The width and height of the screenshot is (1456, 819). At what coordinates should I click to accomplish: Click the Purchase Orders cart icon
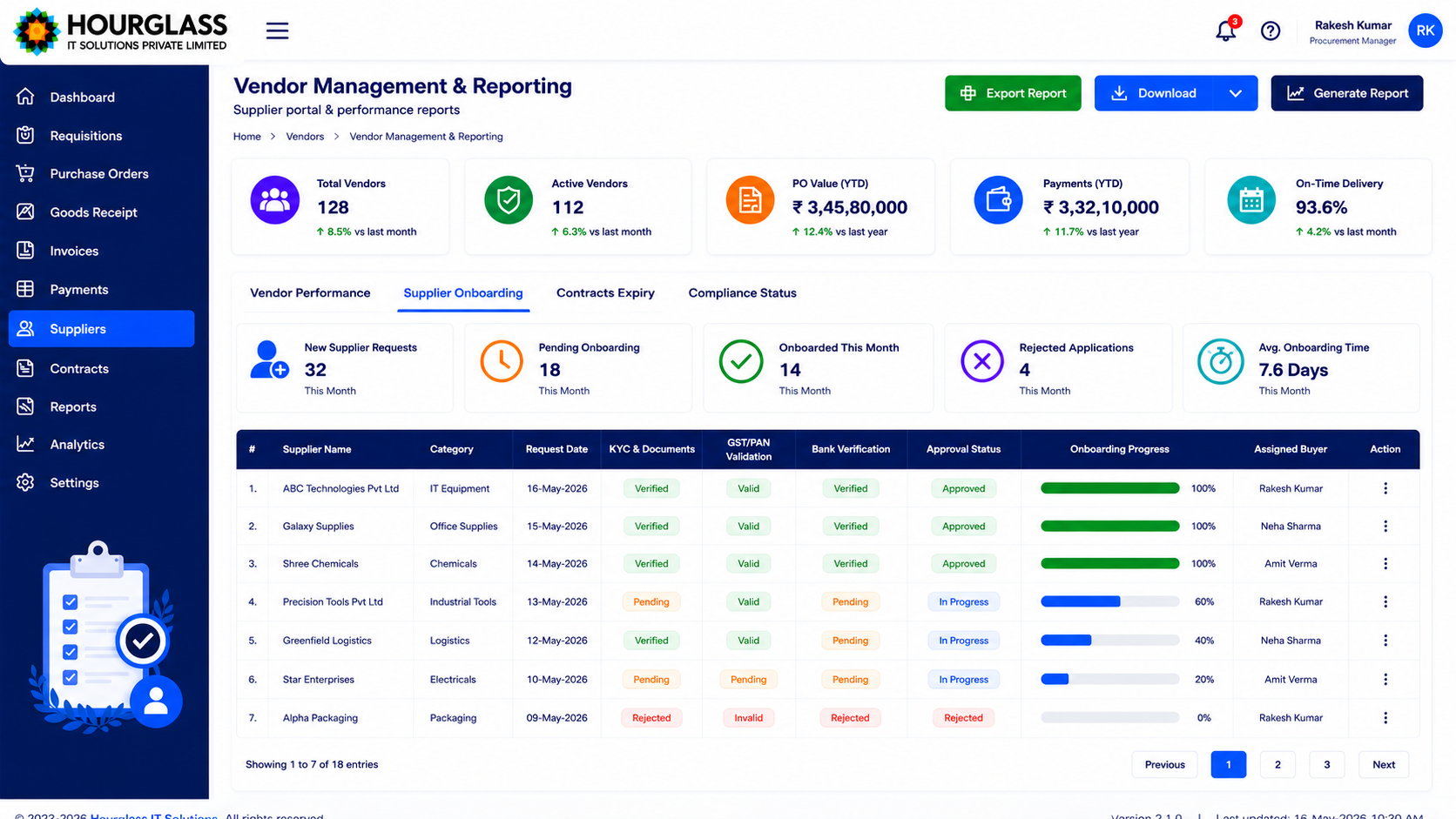tap(25, 173)
